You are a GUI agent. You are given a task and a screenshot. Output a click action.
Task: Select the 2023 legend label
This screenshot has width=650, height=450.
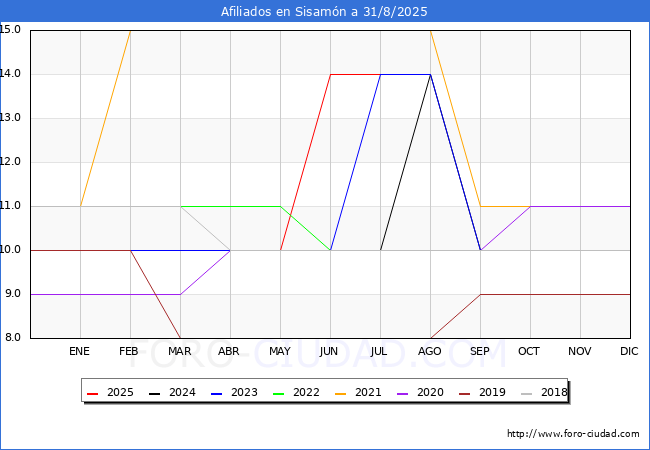[244, 392]
